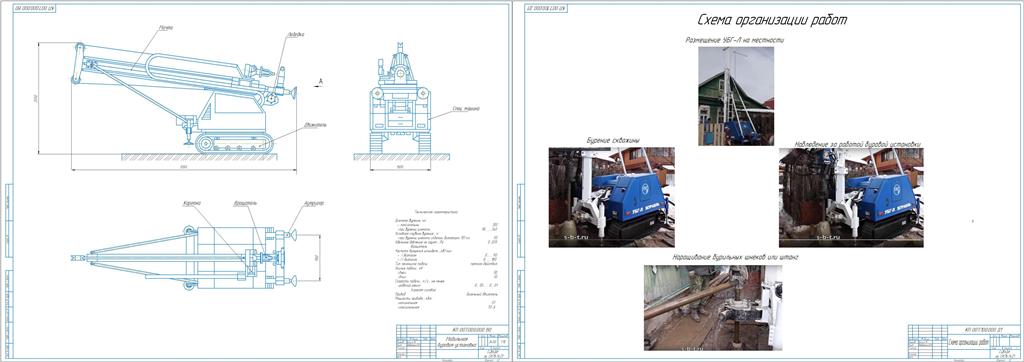The image size is (1024, 362).
Task: Click the 'Лебедка' callout label
Action: pos(295,35)
